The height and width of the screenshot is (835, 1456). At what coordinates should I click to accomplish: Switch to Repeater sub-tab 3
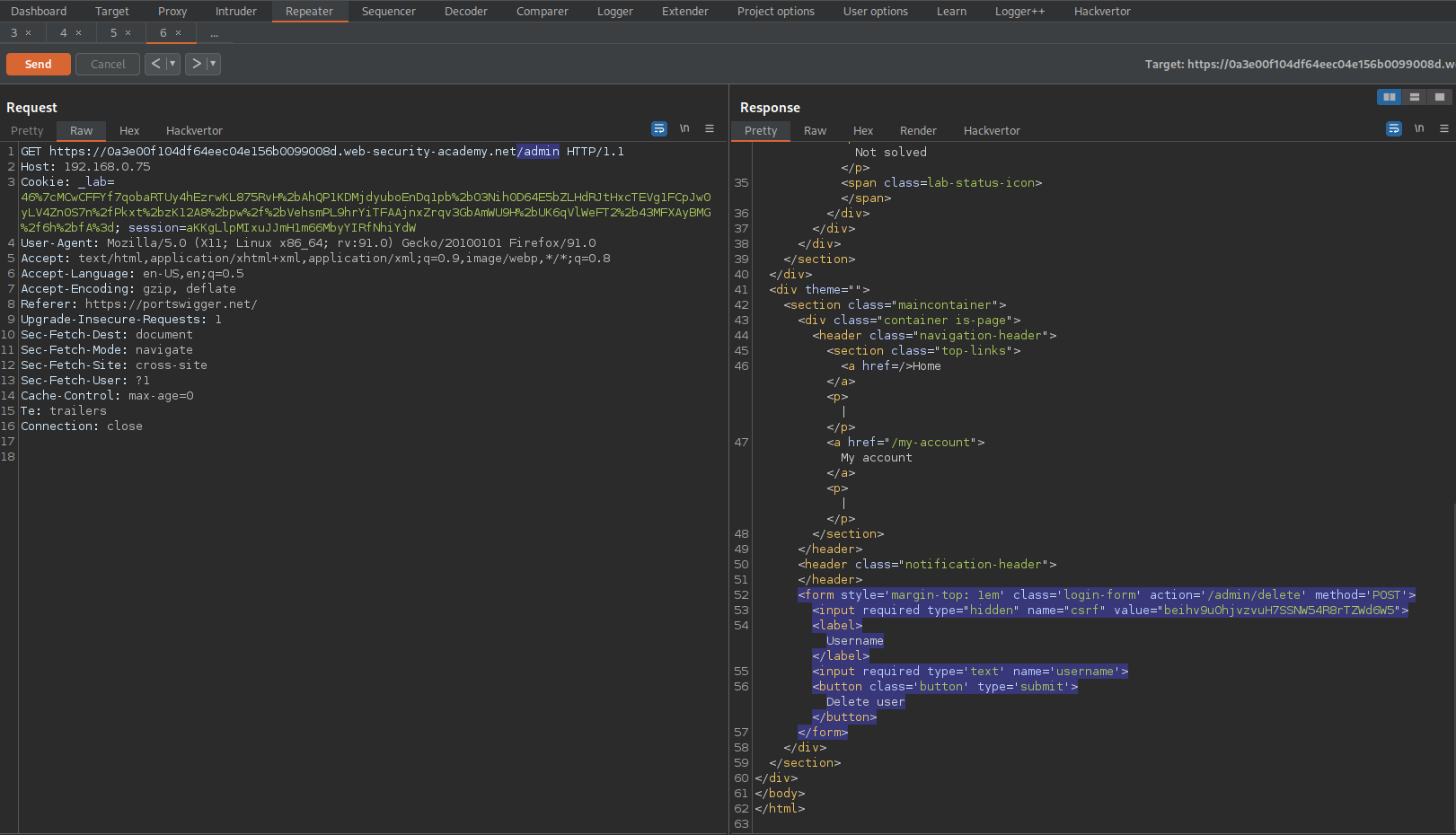[14, 33]
